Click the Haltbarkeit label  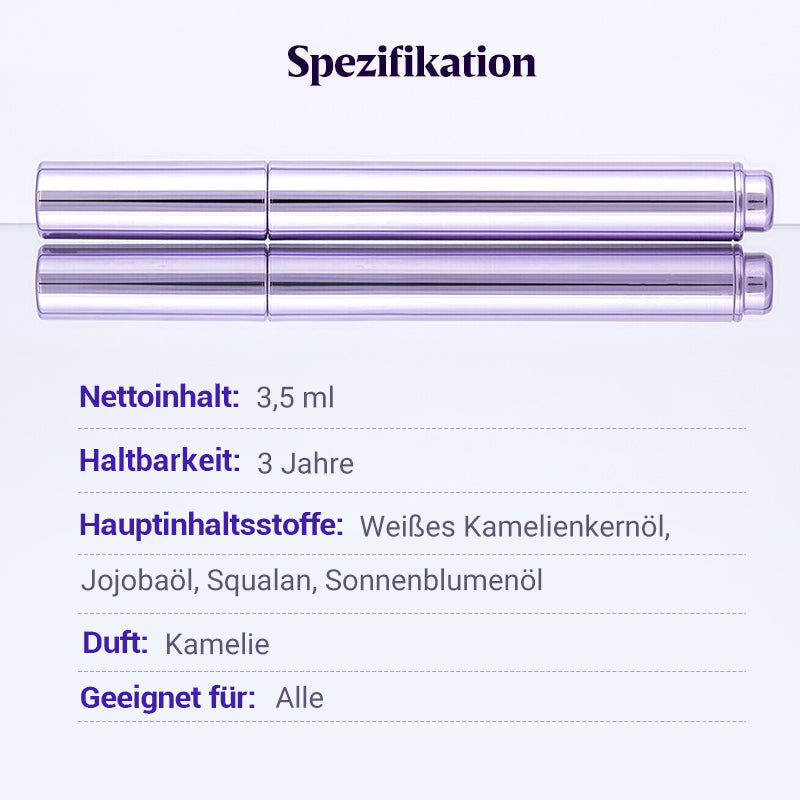click(x=160, y=461)
